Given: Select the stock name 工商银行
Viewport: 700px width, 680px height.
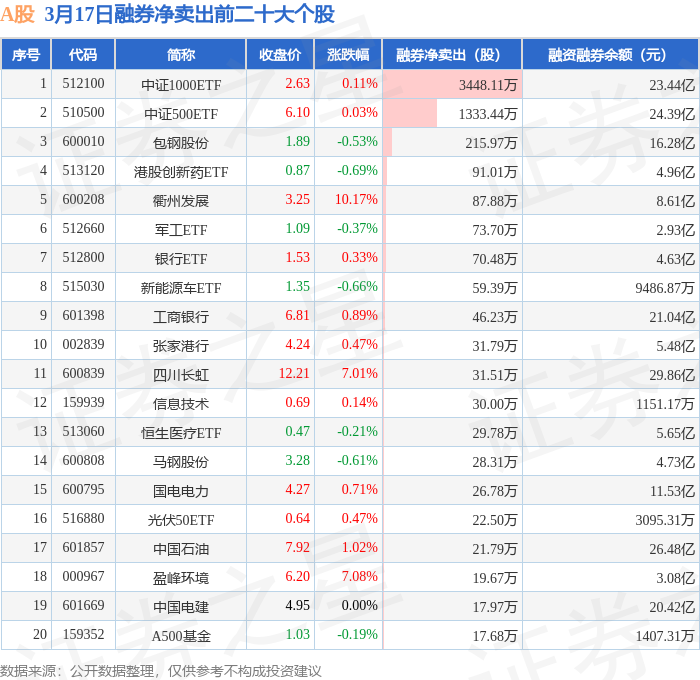Looking at the screenshot, I should point(181,317).
